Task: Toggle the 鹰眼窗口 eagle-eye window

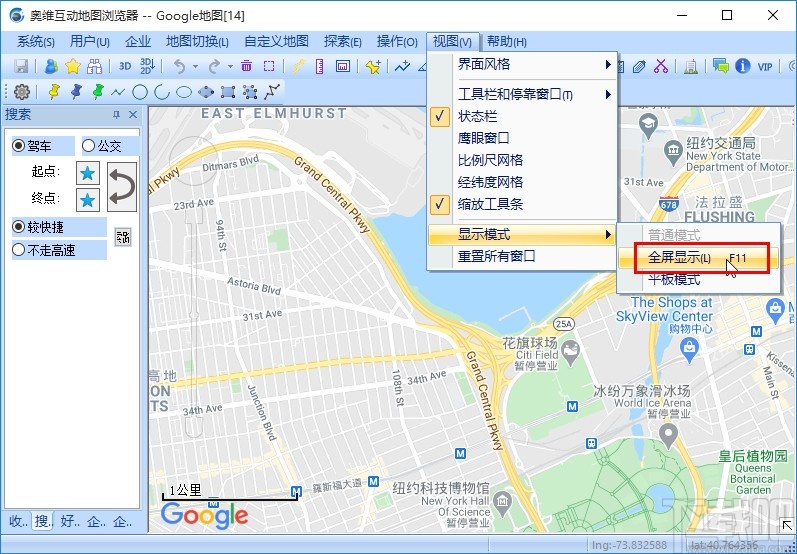Action: tap(522, 138)
